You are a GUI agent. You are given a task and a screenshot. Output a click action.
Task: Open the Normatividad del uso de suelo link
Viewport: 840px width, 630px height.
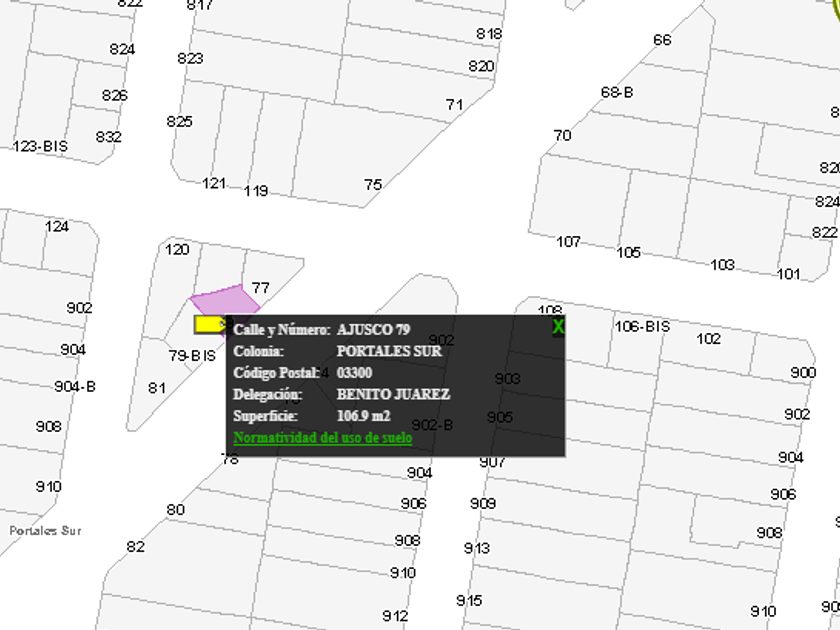coord(322,438)
